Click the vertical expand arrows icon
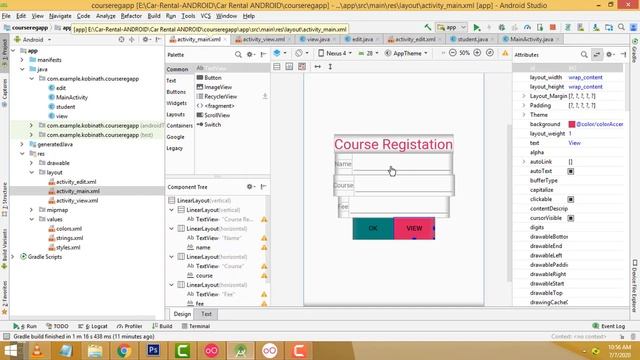This screenshot has height=360, width=640. point(330,67)
